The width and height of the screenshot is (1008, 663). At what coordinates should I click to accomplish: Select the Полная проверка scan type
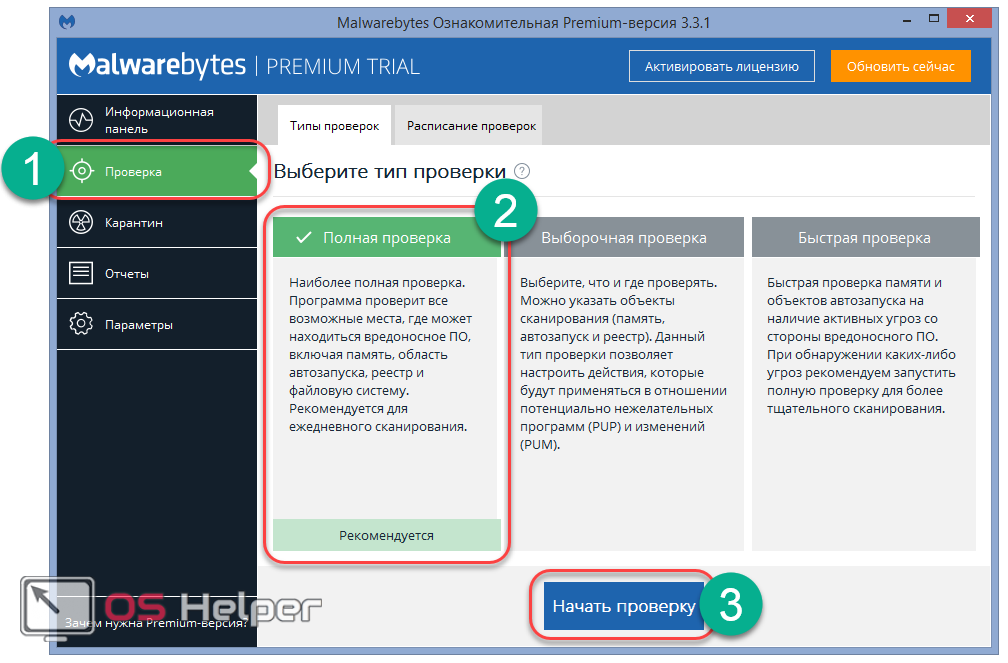click(x=386, y=238)
